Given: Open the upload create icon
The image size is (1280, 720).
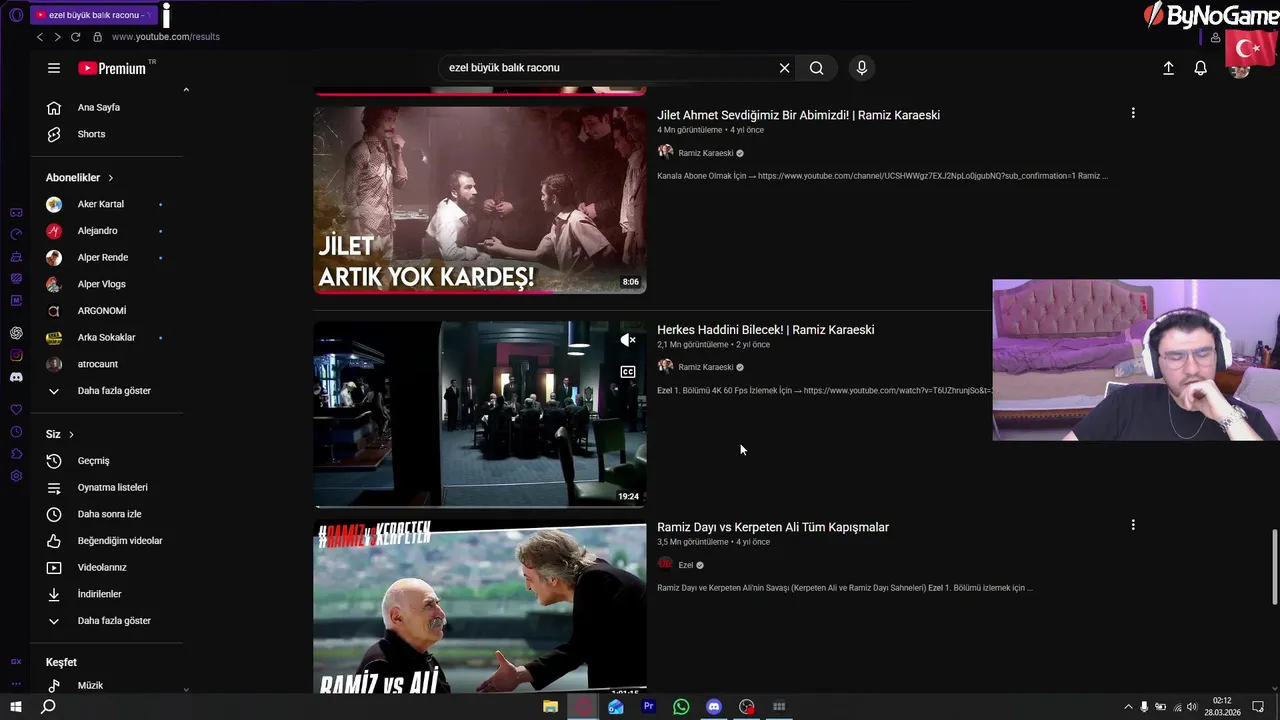Looking at the screenshot, I should pyautogui.click(x=1168, y=68).
